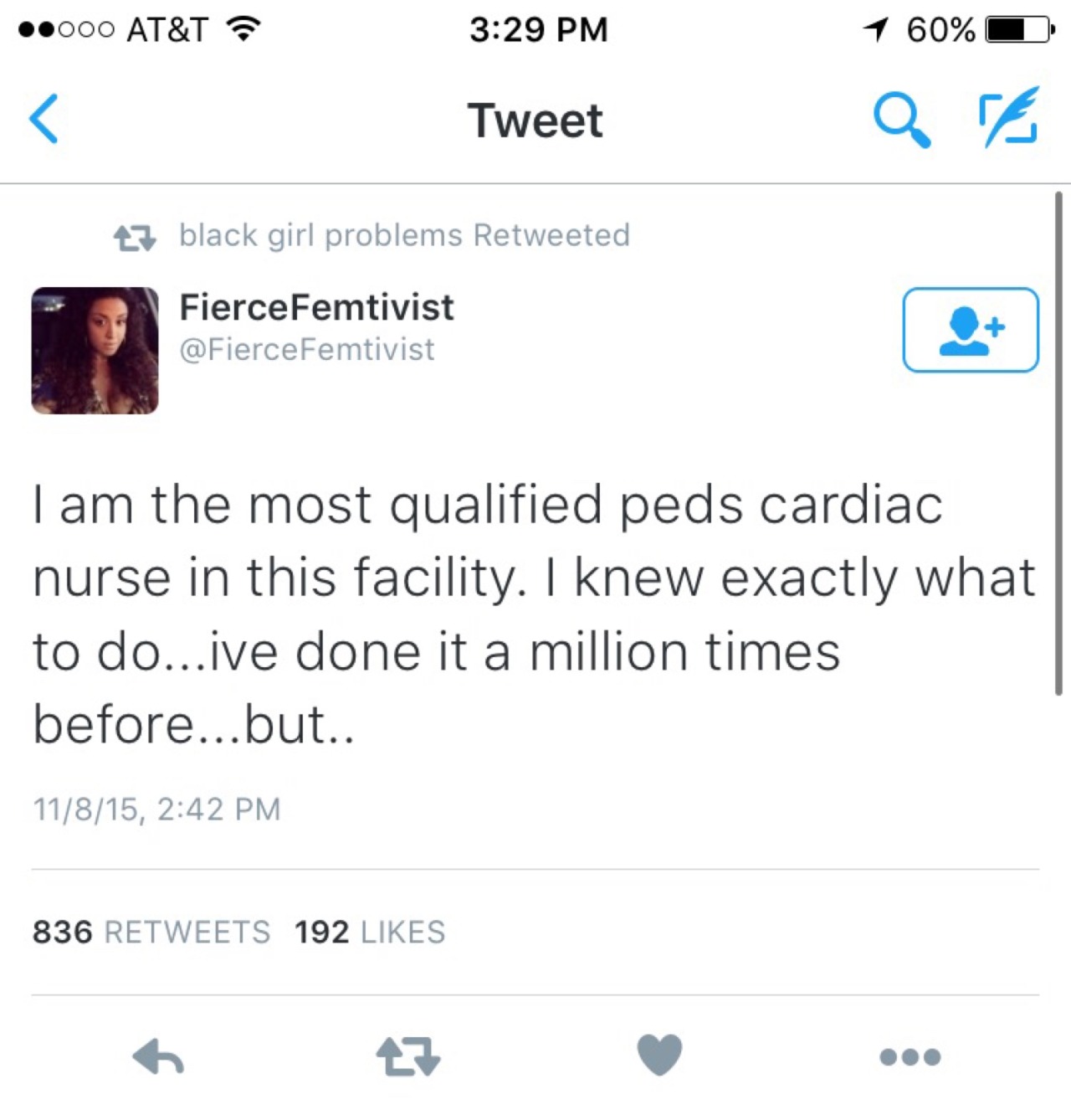Click the retweeted-by arrows icon
This screenshot has height=1120, width=1071.
pyautogui.click(x=135, y=238)
